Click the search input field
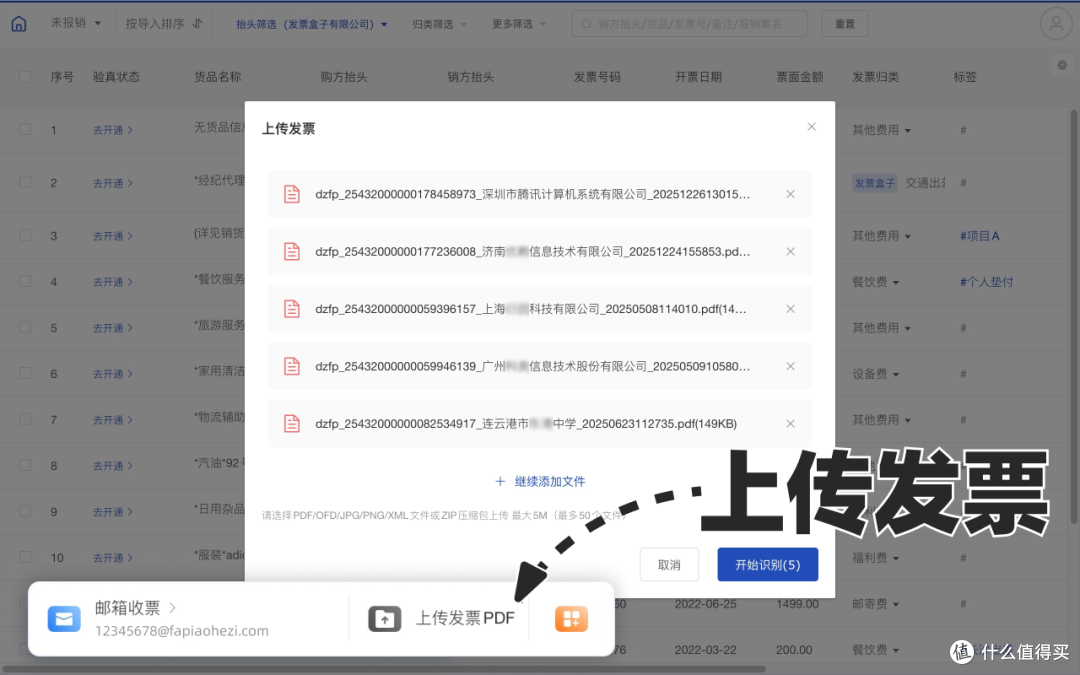The width and height of the screenshot is (1080, 675). coord(689,24)
